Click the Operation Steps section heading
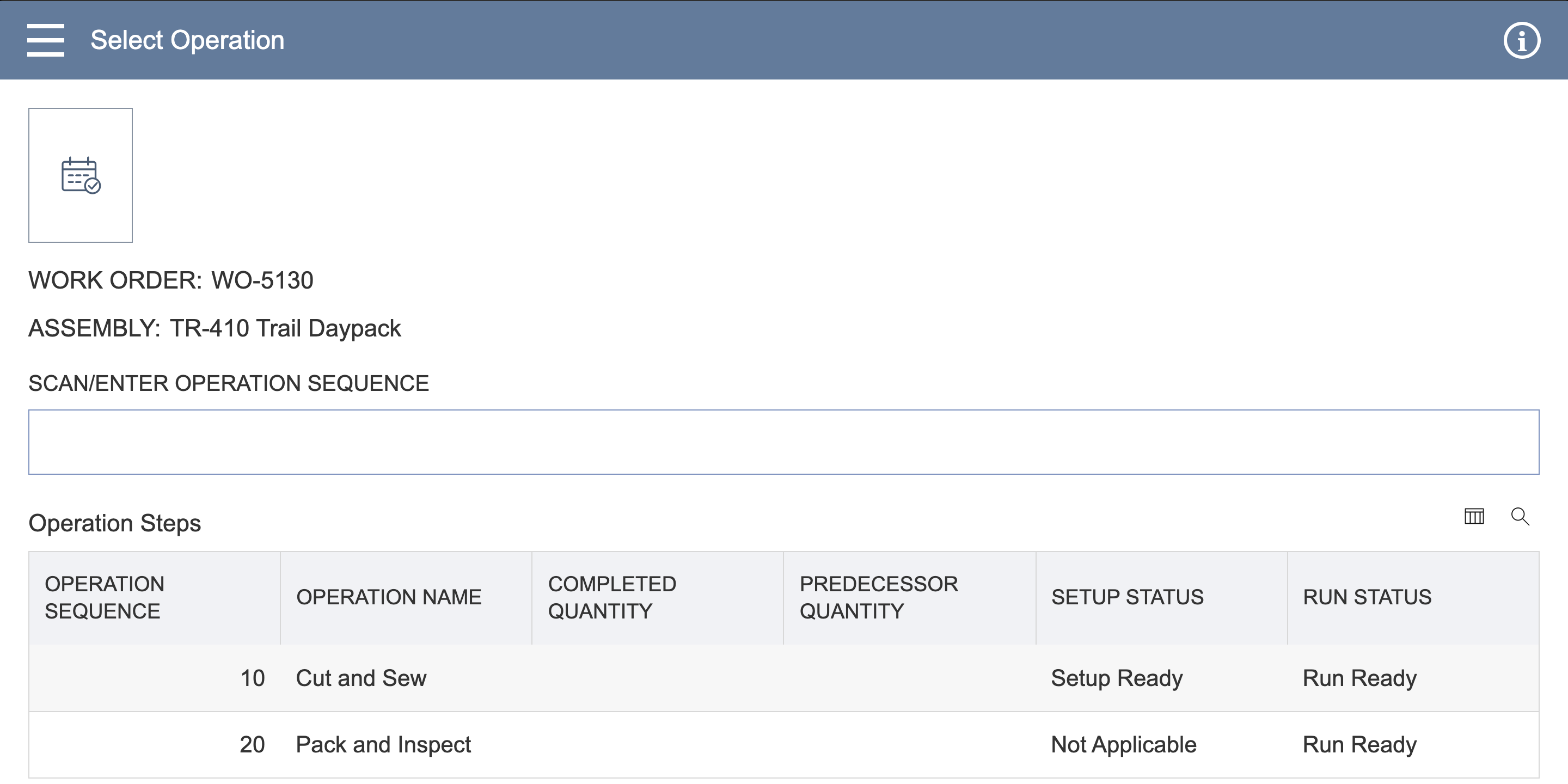 (x=115, y=523)
